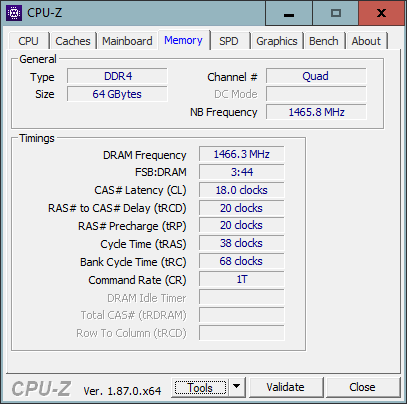Expand the Tools dropdown arrow
Image resolution: width=407 pixels, height=404 pixels.
237,387
